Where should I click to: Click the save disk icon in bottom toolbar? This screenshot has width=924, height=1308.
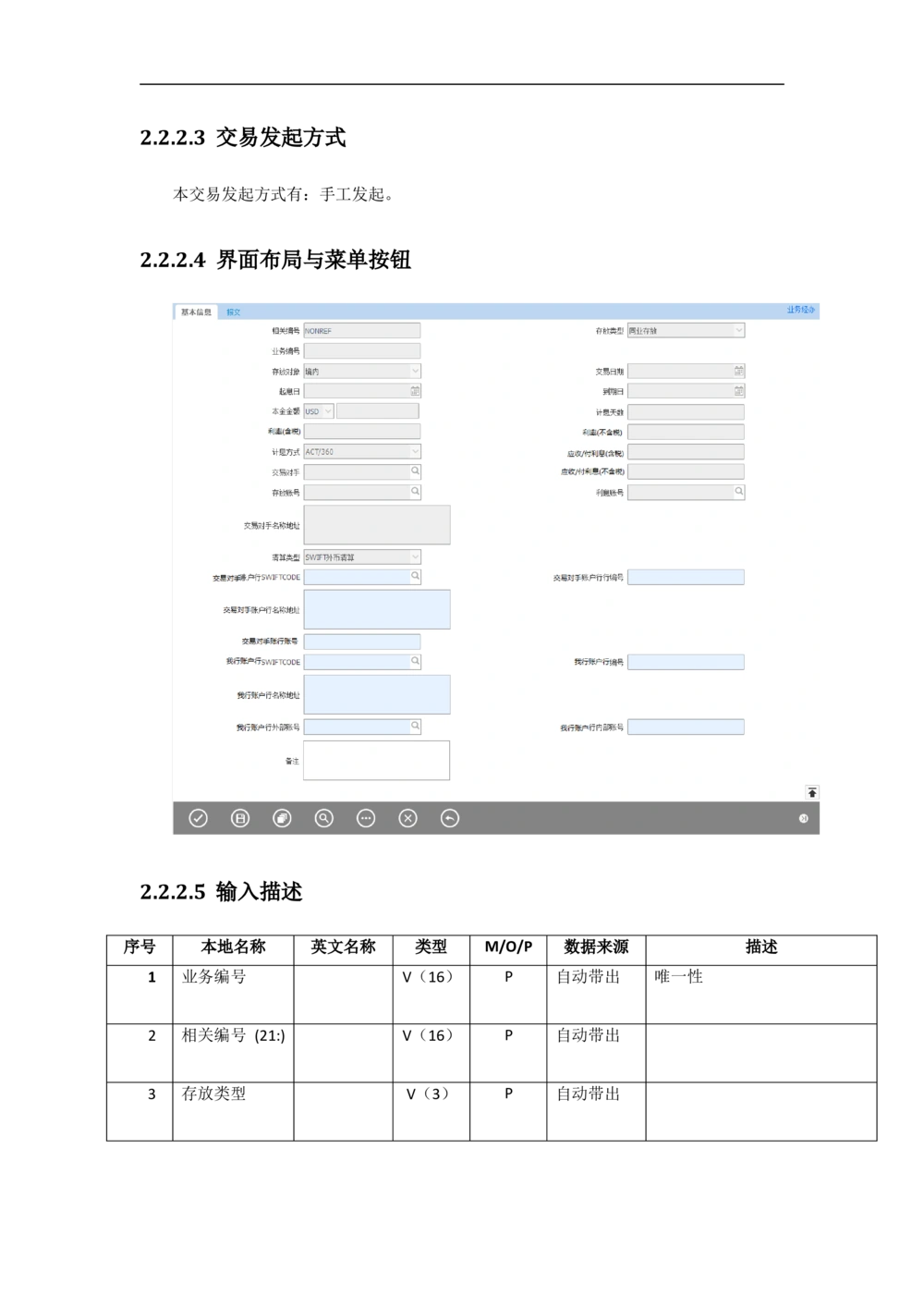coord(240,818)
